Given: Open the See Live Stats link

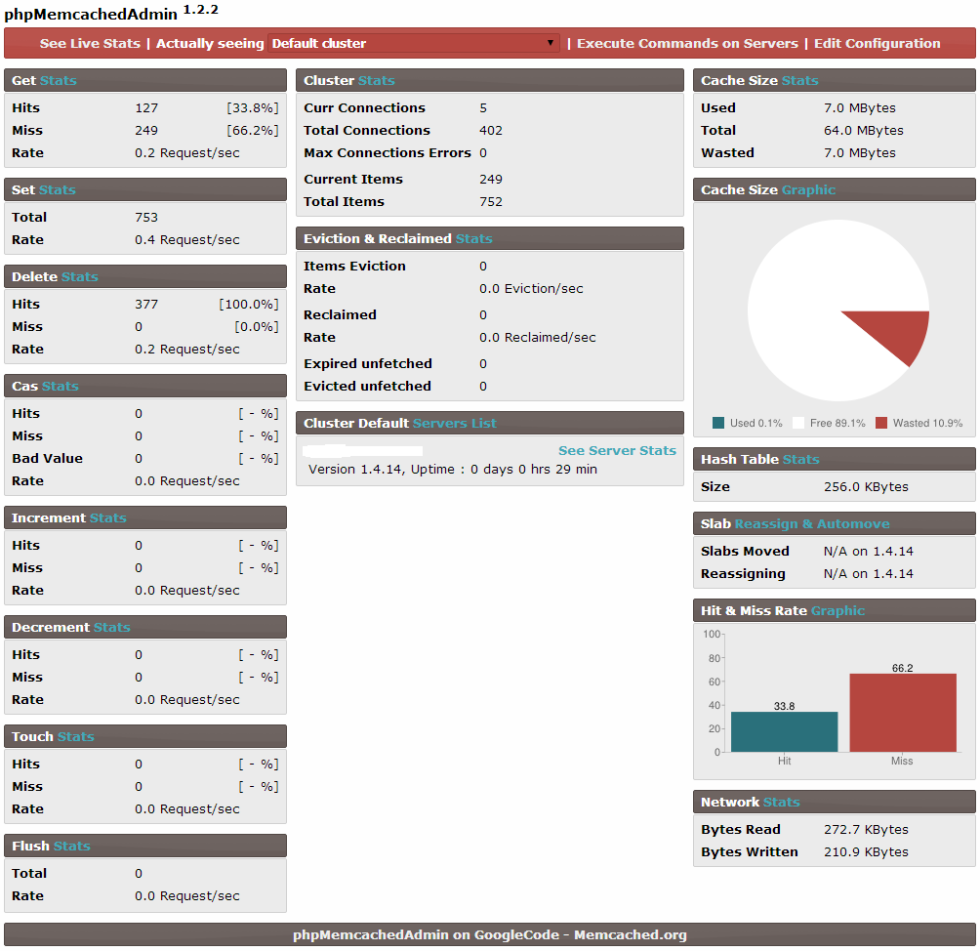Looking at the screenshot, I should 90,44.
